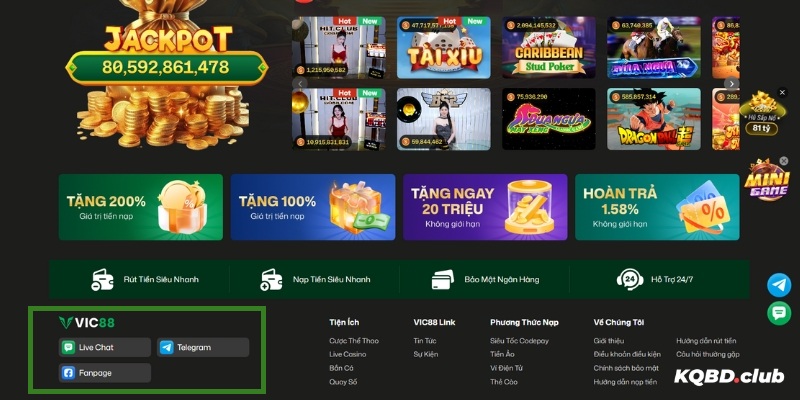Launch the Mini Game floating icon

[x=766, y=181]
